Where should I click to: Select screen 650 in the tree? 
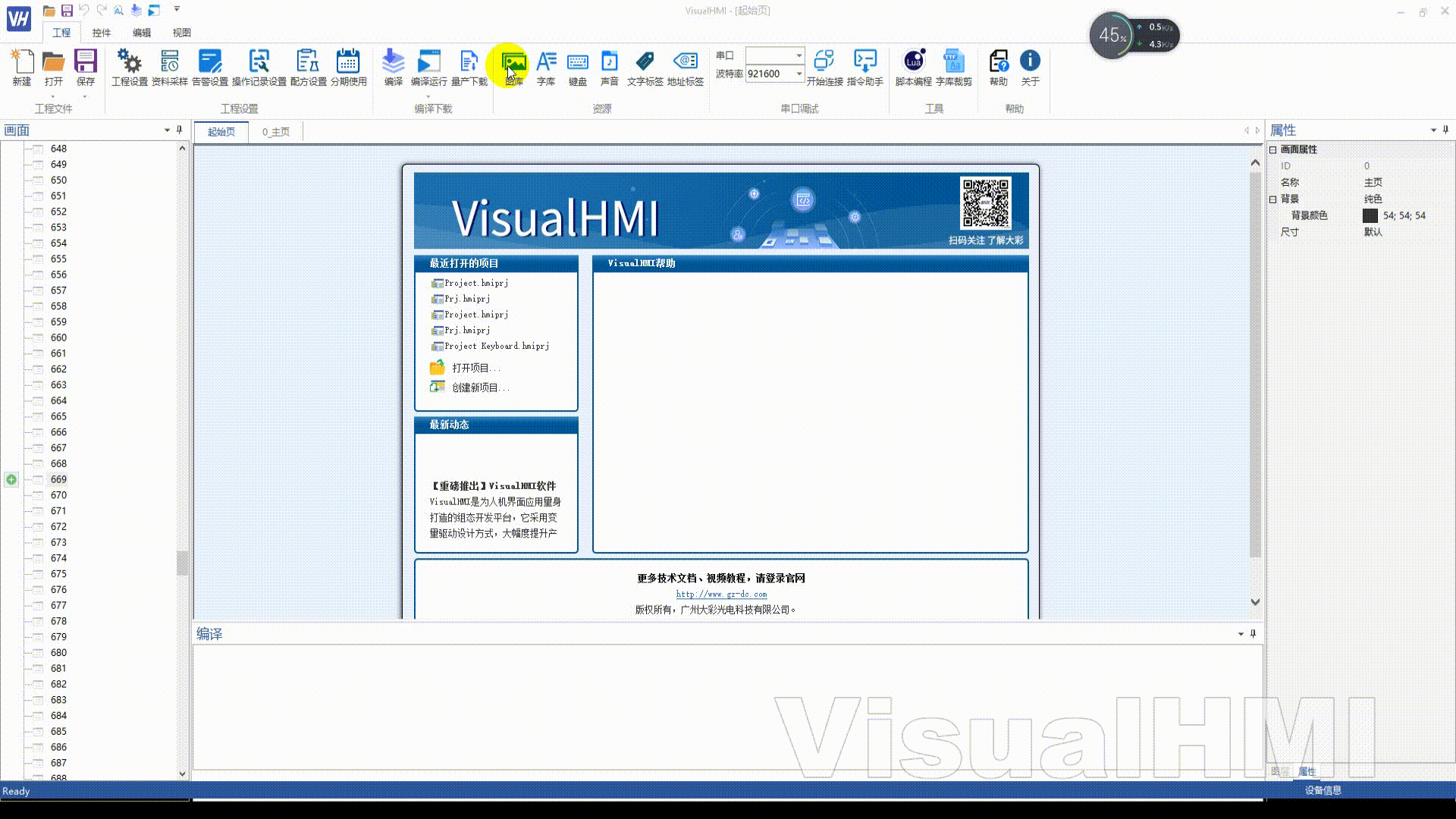coord(58,180)
